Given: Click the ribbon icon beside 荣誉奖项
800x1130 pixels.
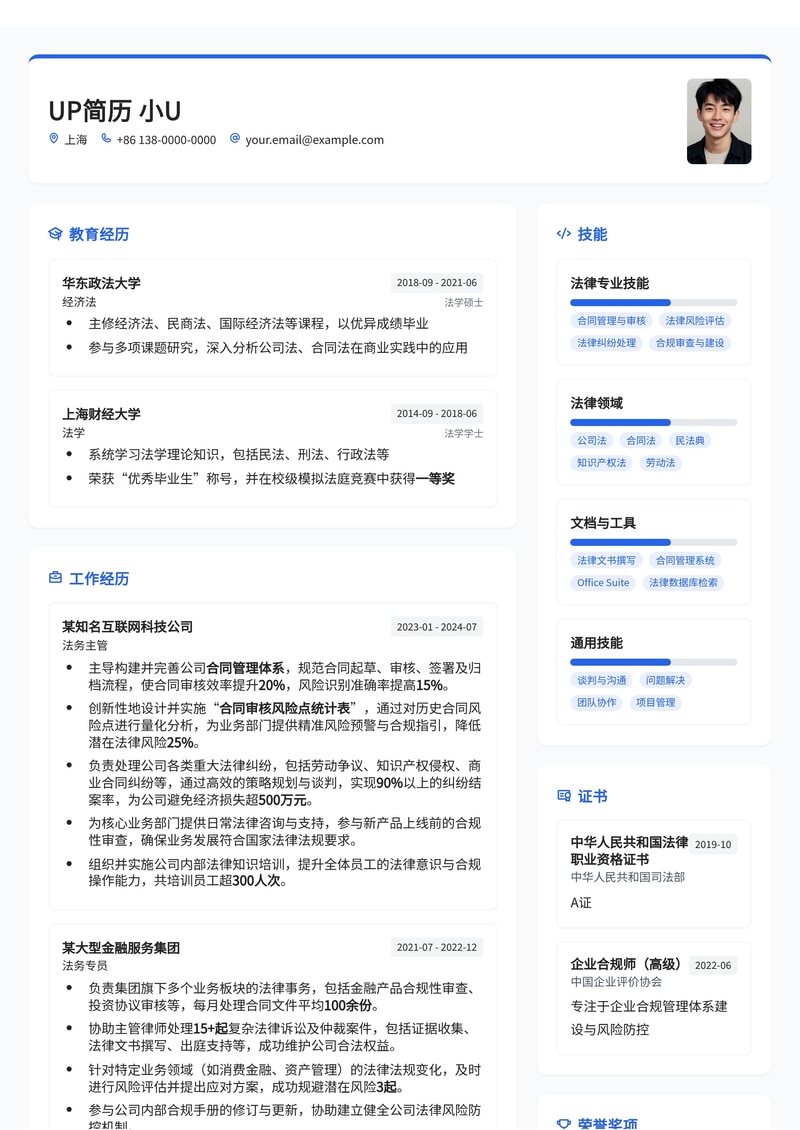Looking at the screenshot, I should tap(562, 1121).
